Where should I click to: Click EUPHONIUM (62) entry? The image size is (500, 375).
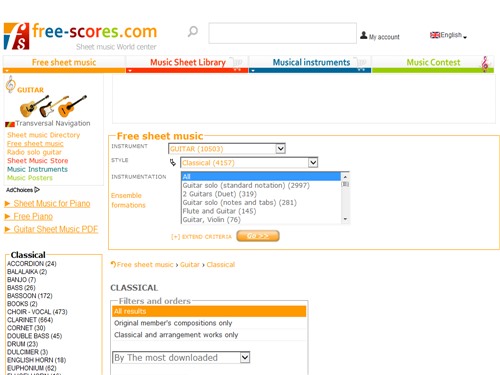(32, 368)
